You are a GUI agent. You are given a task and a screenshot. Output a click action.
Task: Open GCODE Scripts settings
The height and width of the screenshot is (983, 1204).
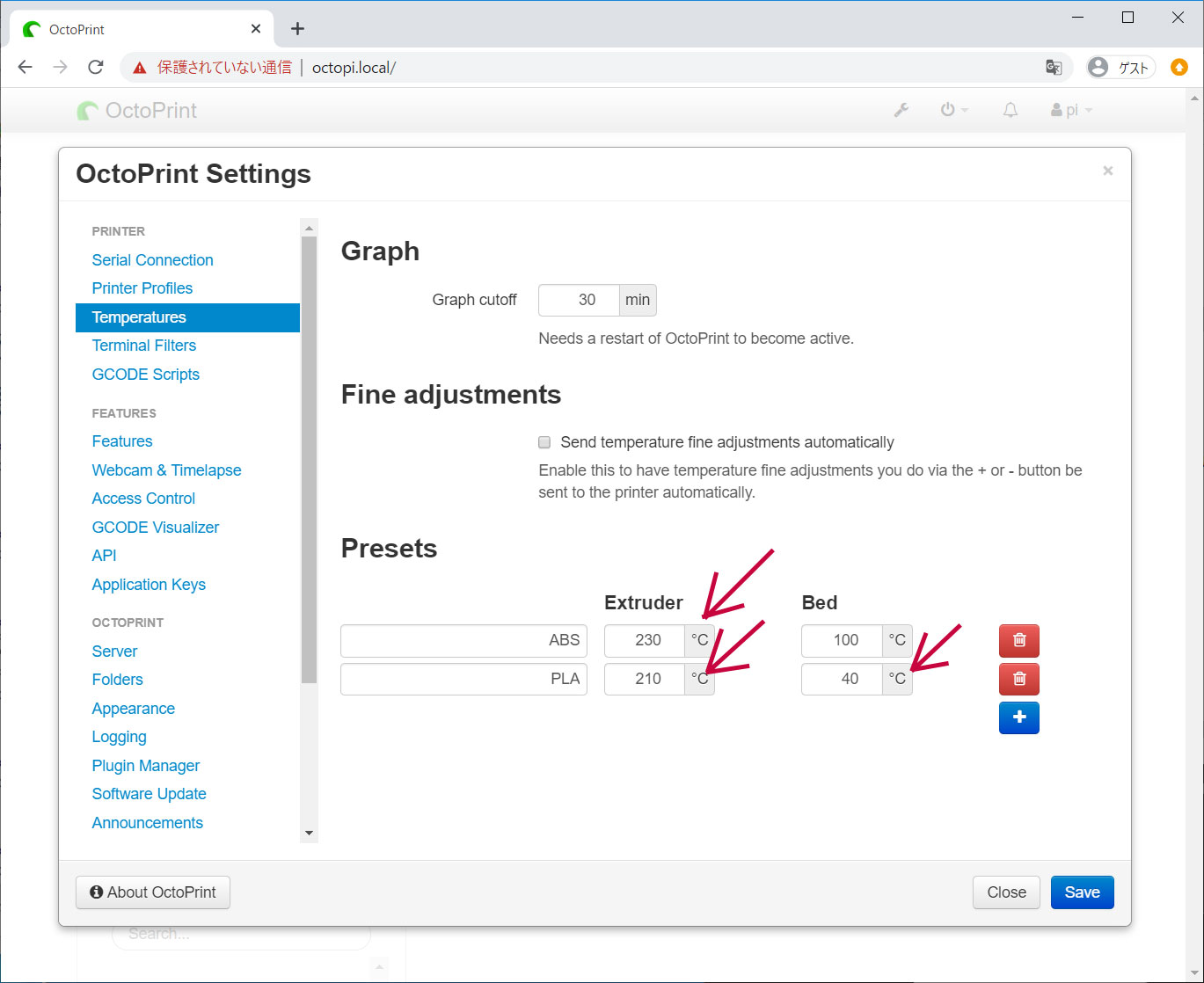click(x=145, y=375)
